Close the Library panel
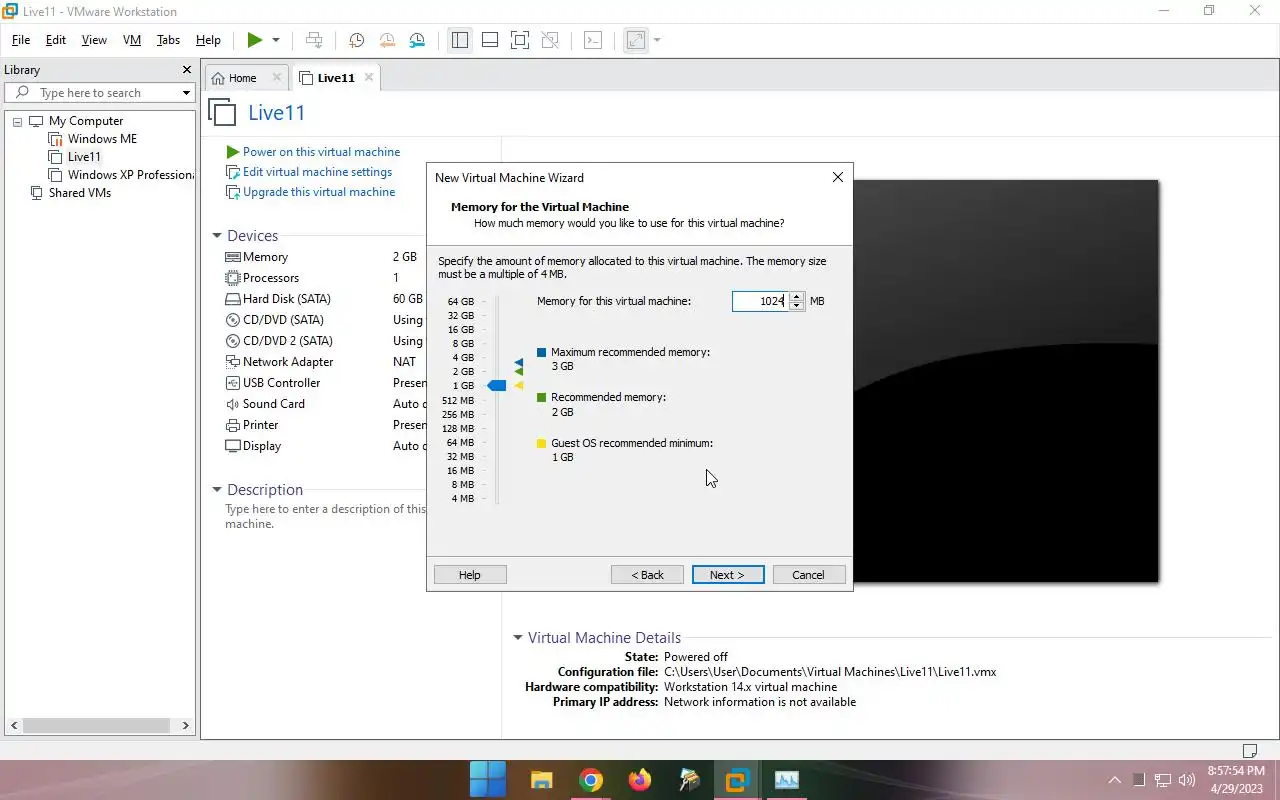Image resolution: width=1280 pixels, height=800 pixels. click(x=186, y=70)
